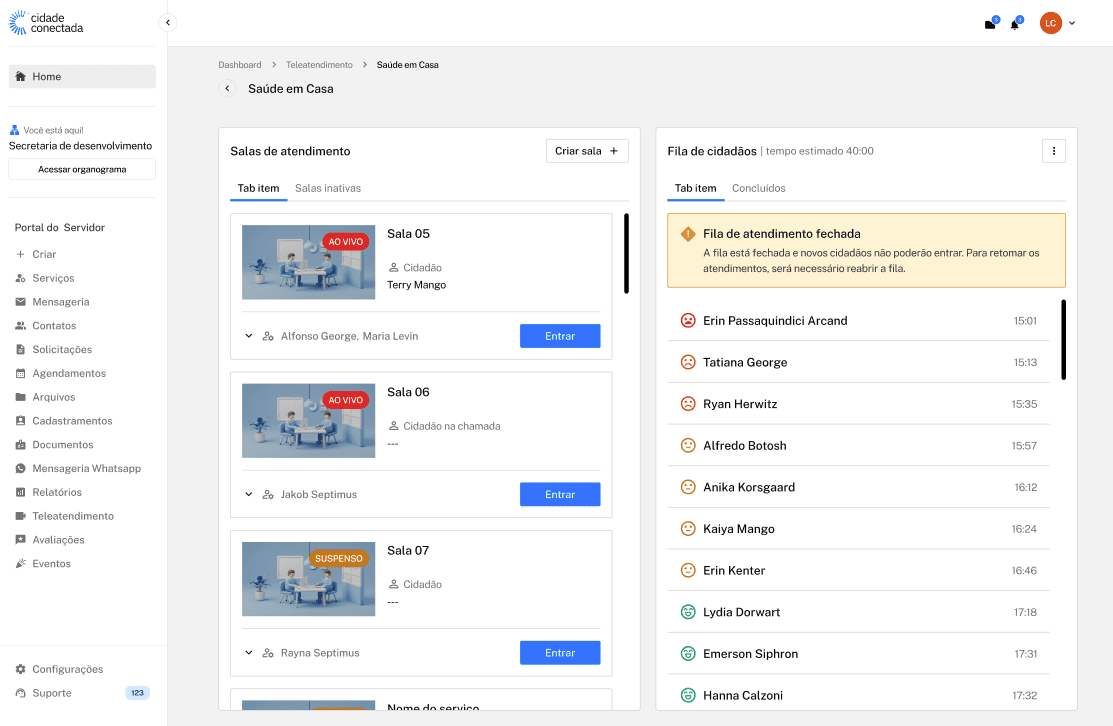Click the Cidade Conectada logo
Viewport: 1113px width, 726px height.
[x=46, y=23]
